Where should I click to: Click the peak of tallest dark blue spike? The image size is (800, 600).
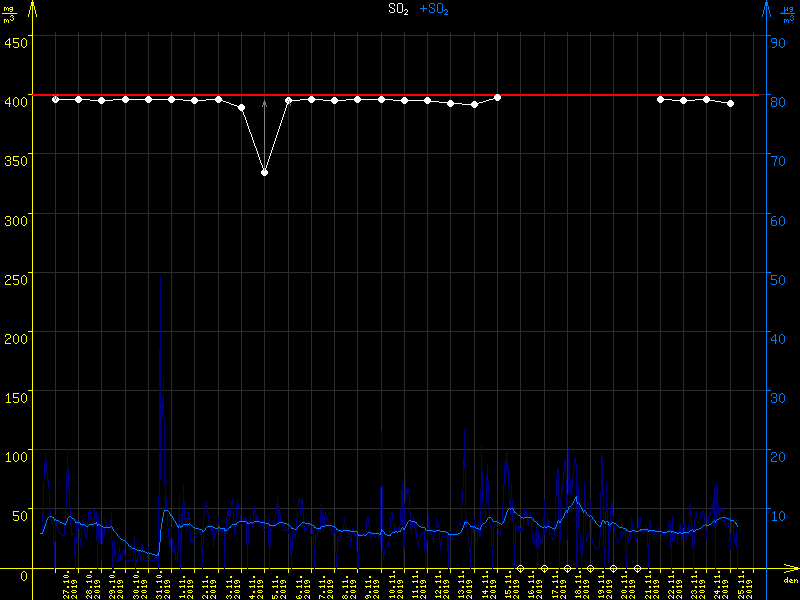(160, 277)
